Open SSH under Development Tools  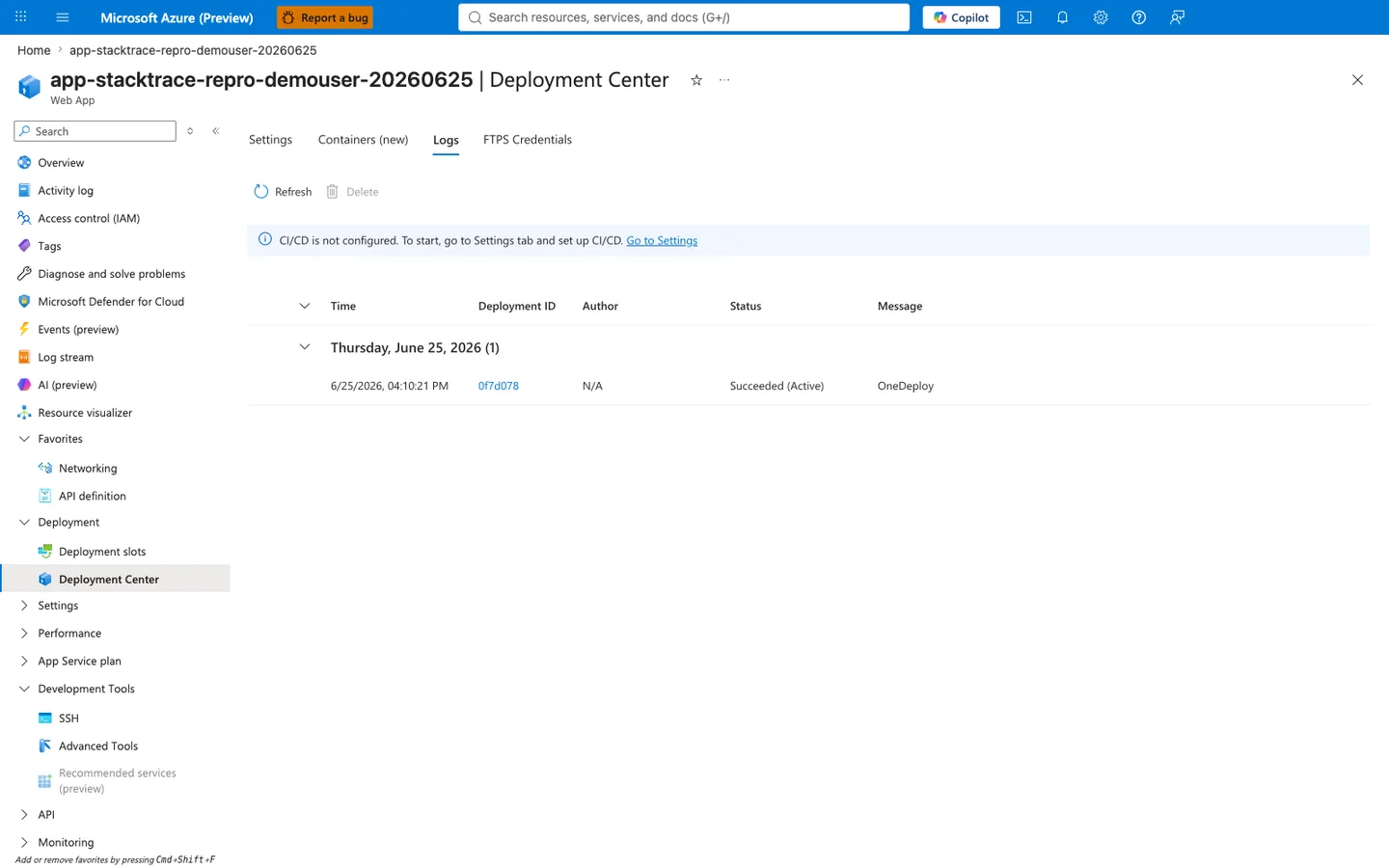(x=68, y=719)
